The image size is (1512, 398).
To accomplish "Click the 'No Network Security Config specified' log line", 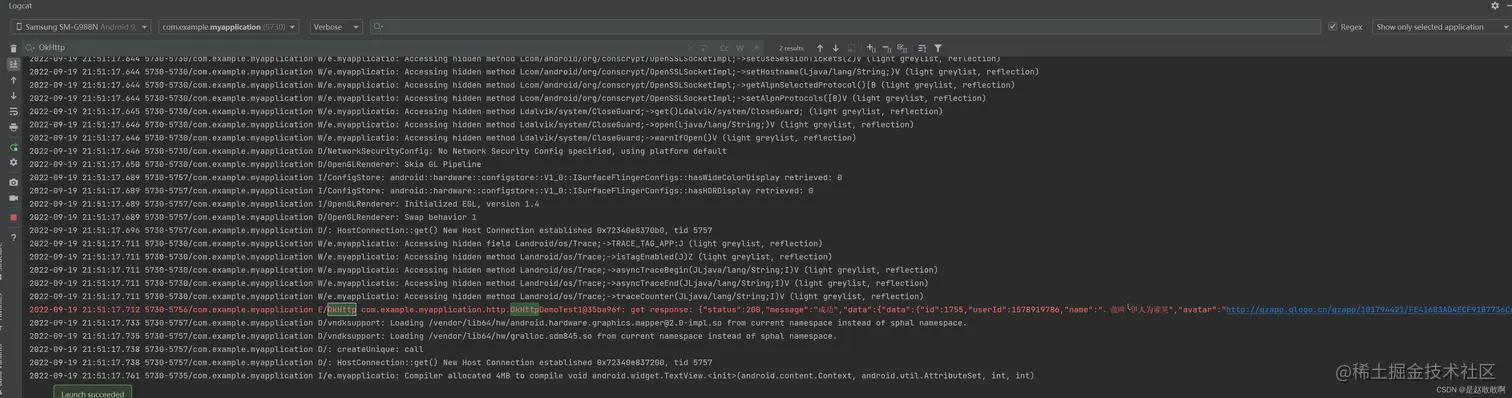I will coord(377,151).
